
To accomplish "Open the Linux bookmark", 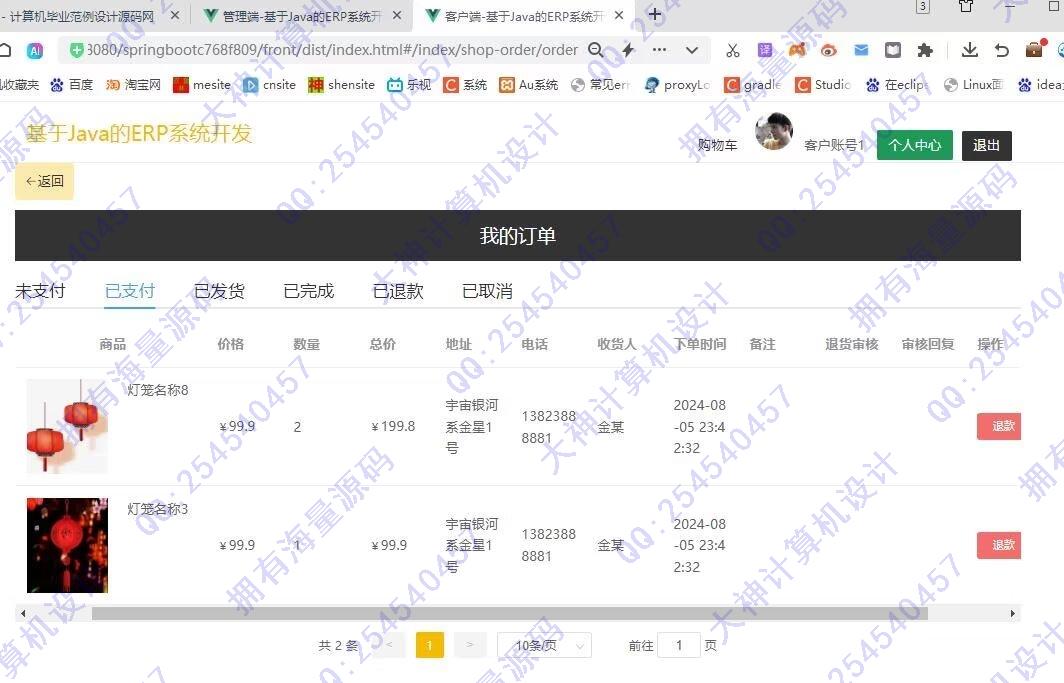I will [973, 85].
